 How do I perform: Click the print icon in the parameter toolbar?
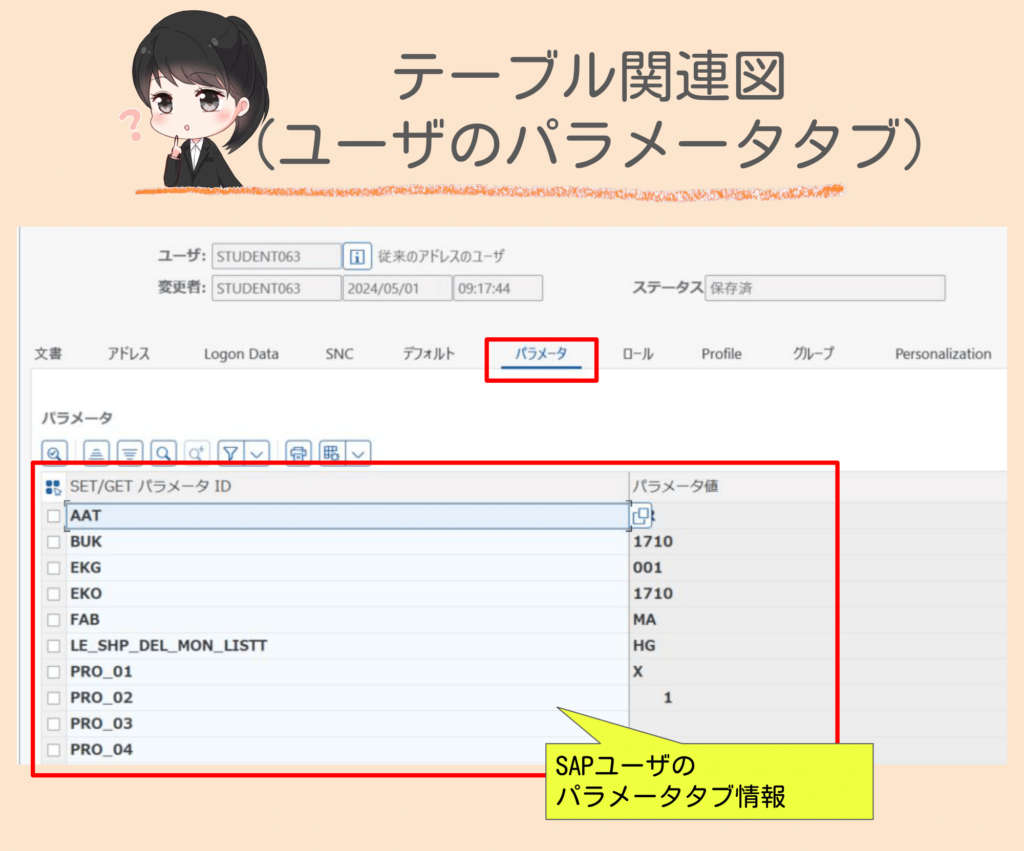click(x=296, y=452)
